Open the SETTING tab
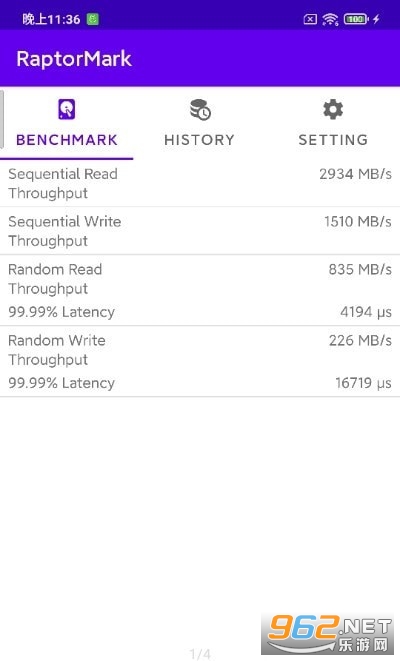Viewport: 400px width, 661px height. click(333, 140)
